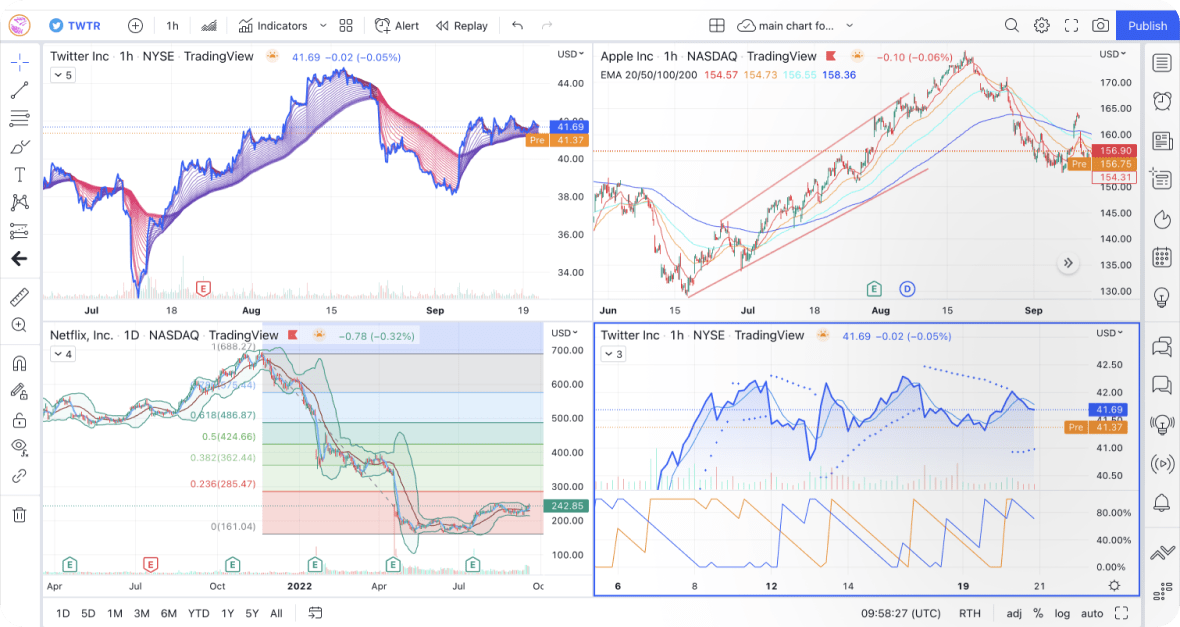This screenshot has height=627, width=1180.
Task: Select the Measure ruler tool
Action: [x=19, y=296]
